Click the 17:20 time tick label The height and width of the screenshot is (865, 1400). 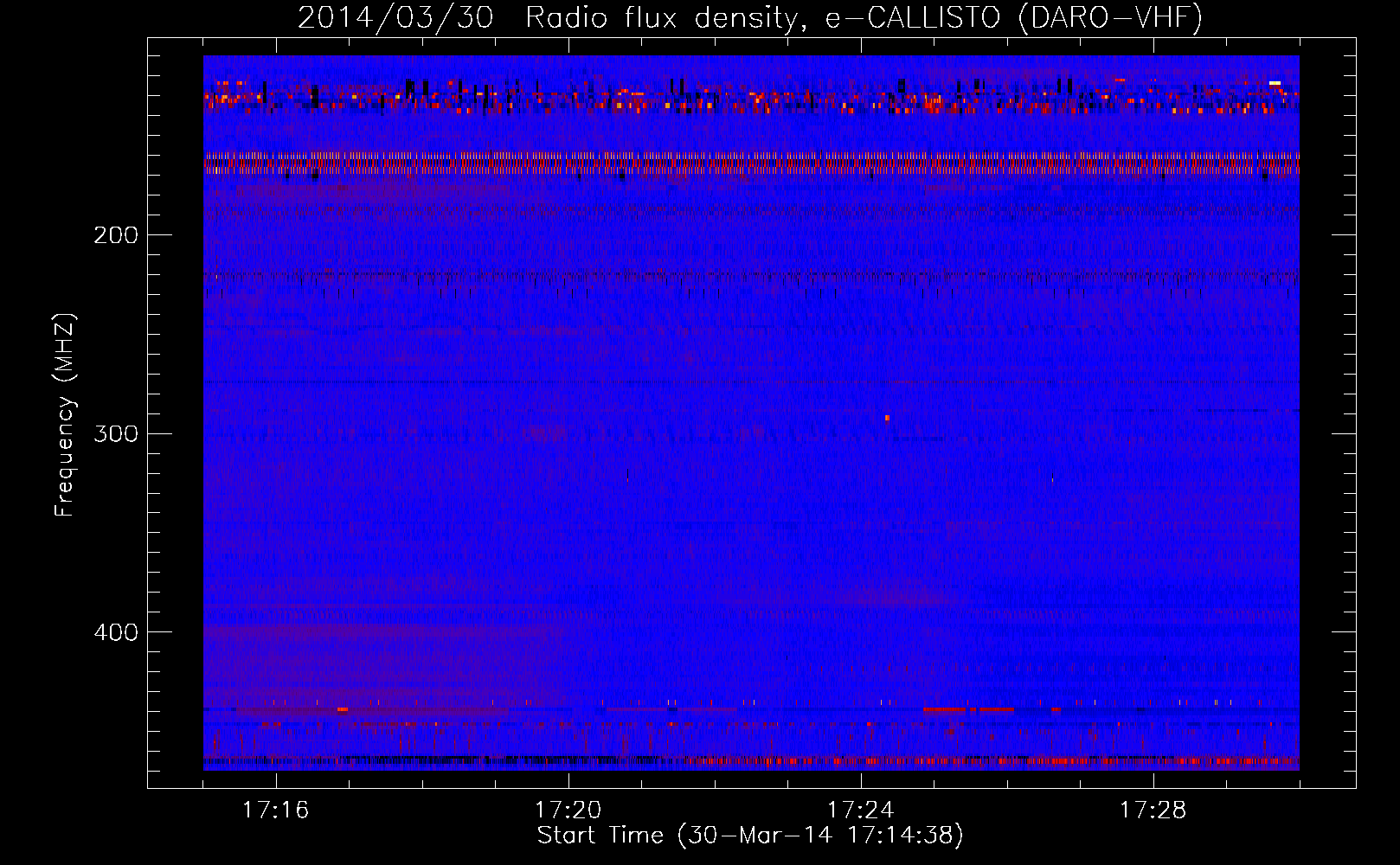(x=568, y=811)
